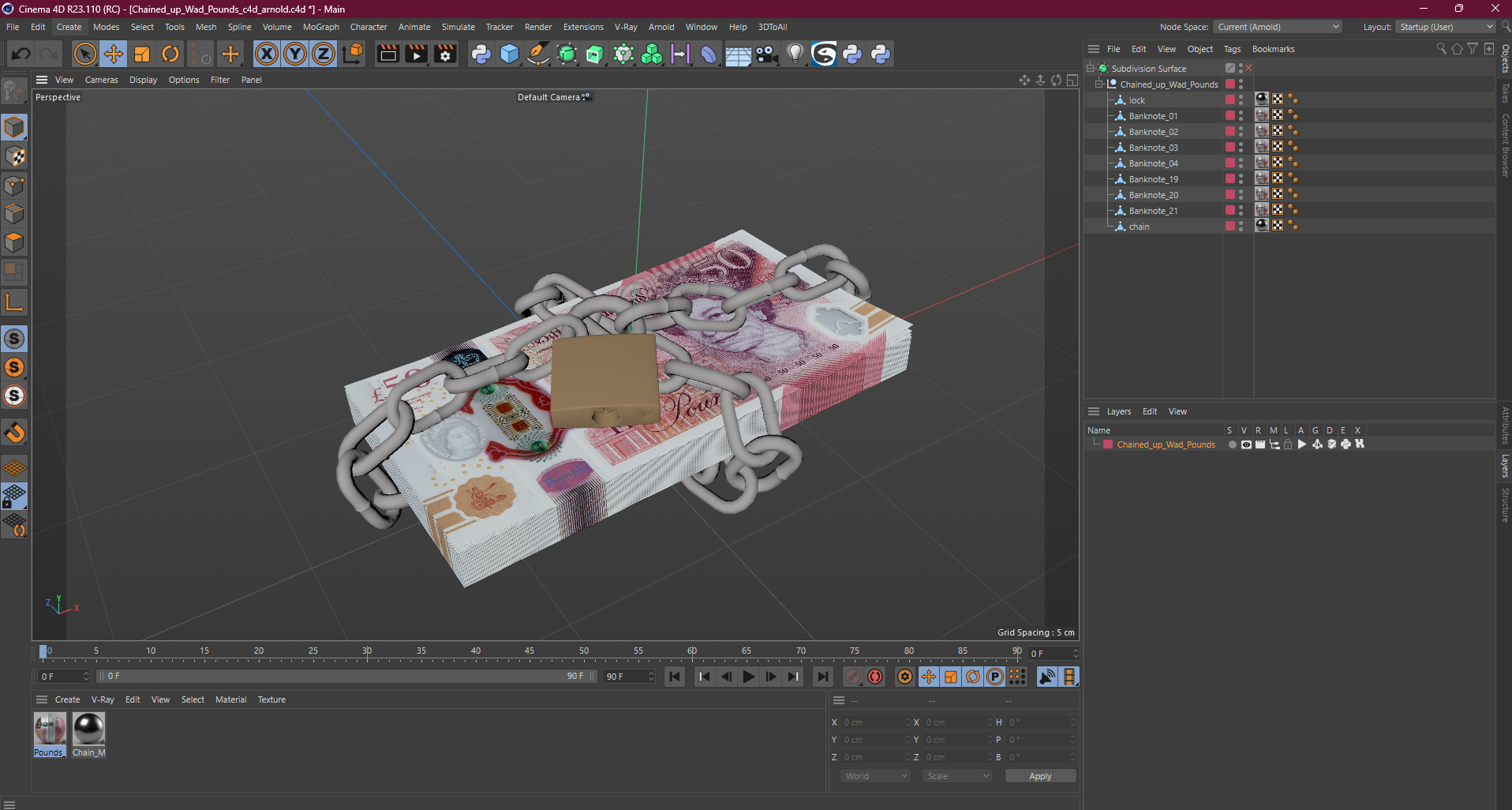Open MoGraph cloner icon
This screenshot has height=810, width=1512.
coord(652,54)
